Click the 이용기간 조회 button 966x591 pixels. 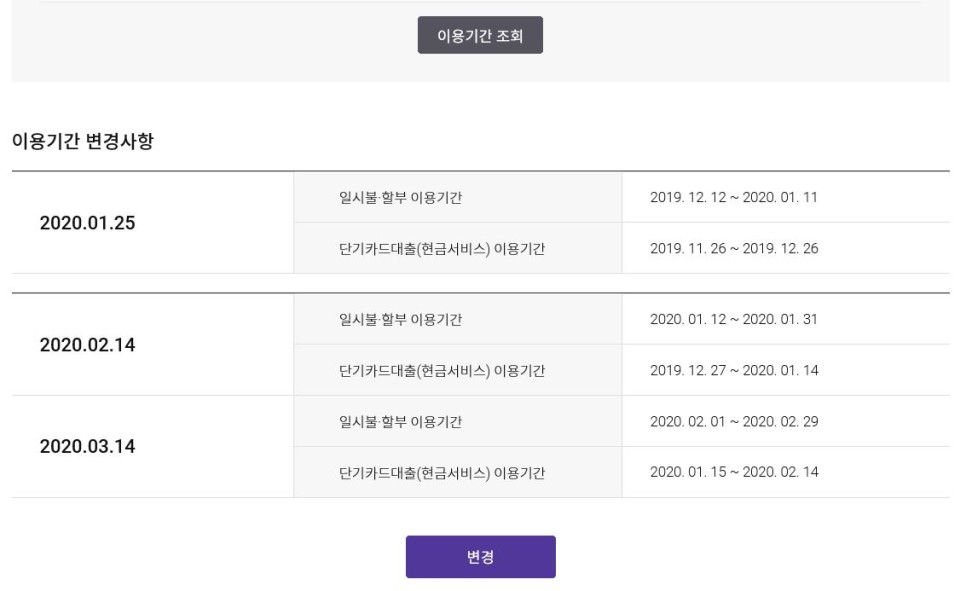[x=480, y=35]
